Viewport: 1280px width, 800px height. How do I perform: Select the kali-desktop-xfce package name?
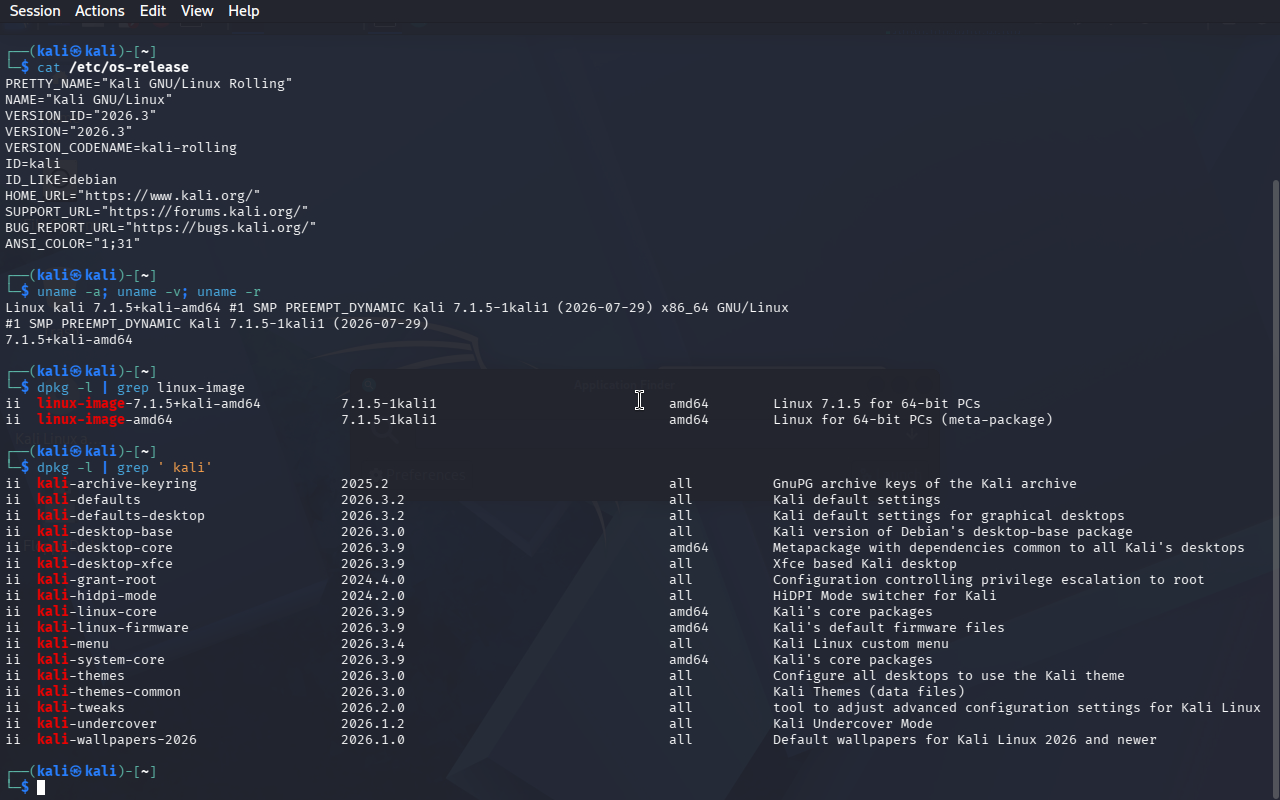[105, 563]
